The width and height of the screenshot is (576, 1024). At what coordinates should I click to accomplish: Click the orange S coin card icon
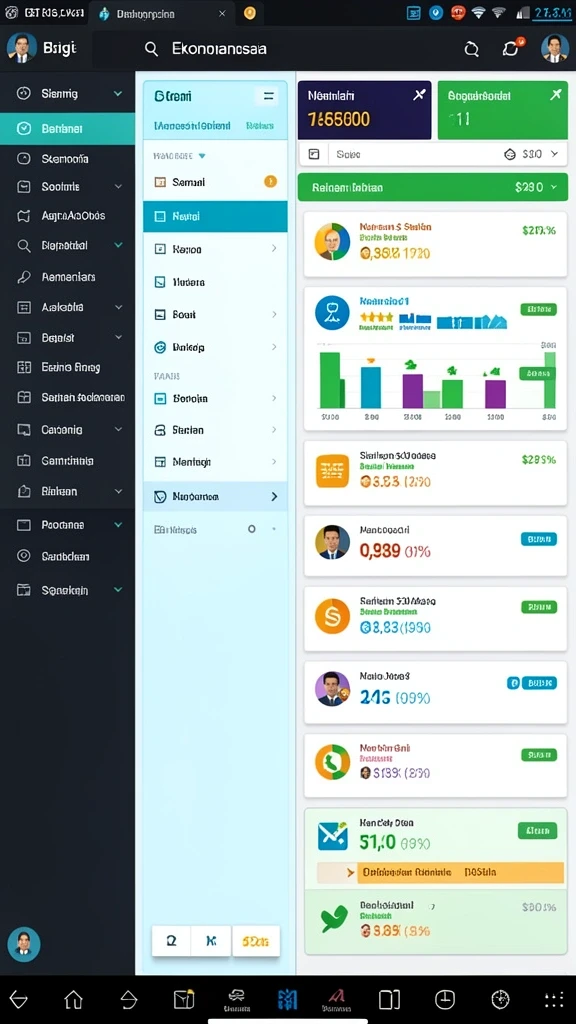332,616
